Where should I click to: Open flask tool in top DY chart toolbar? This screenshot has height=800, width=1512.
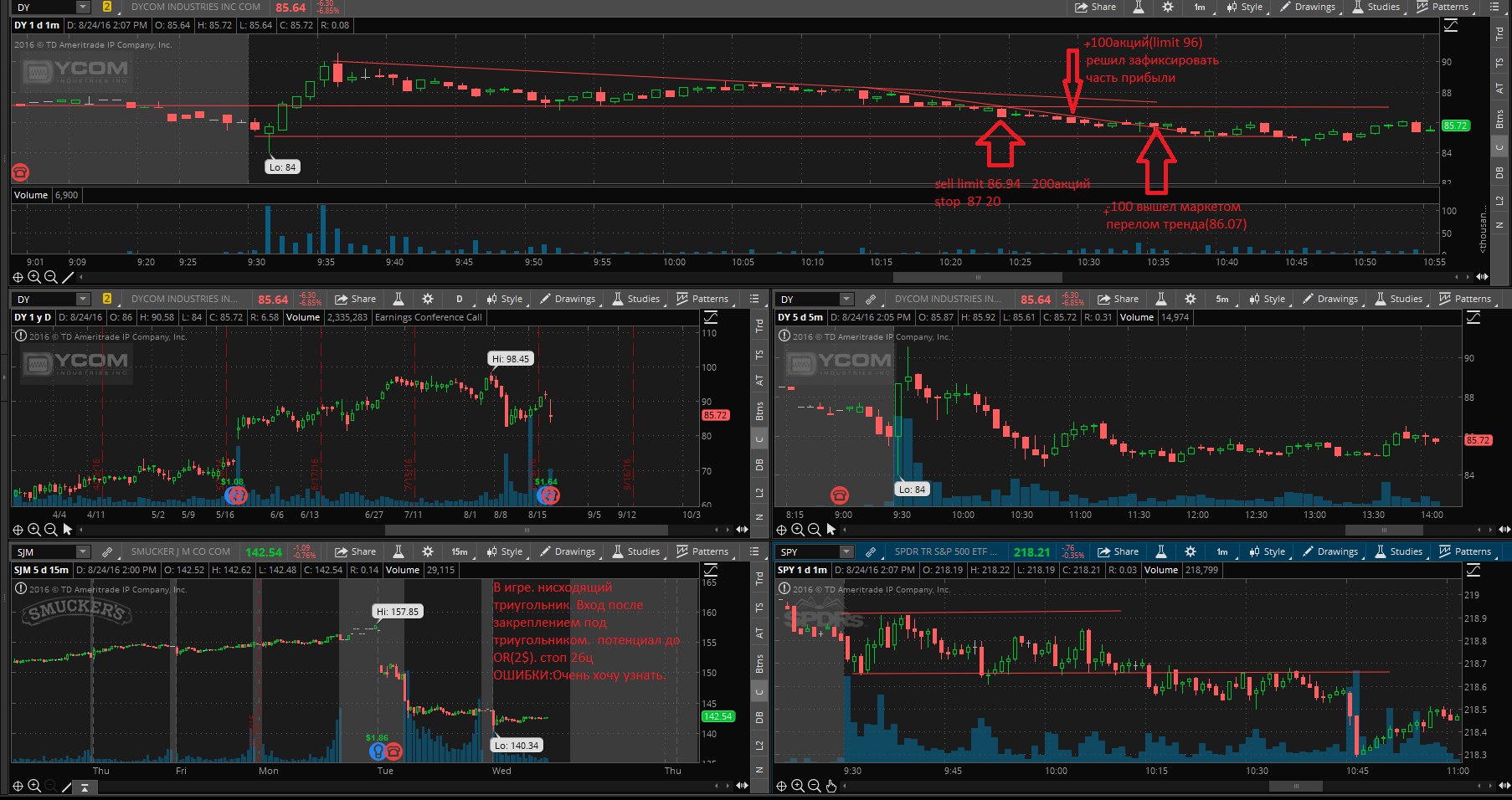(1139, 7)
